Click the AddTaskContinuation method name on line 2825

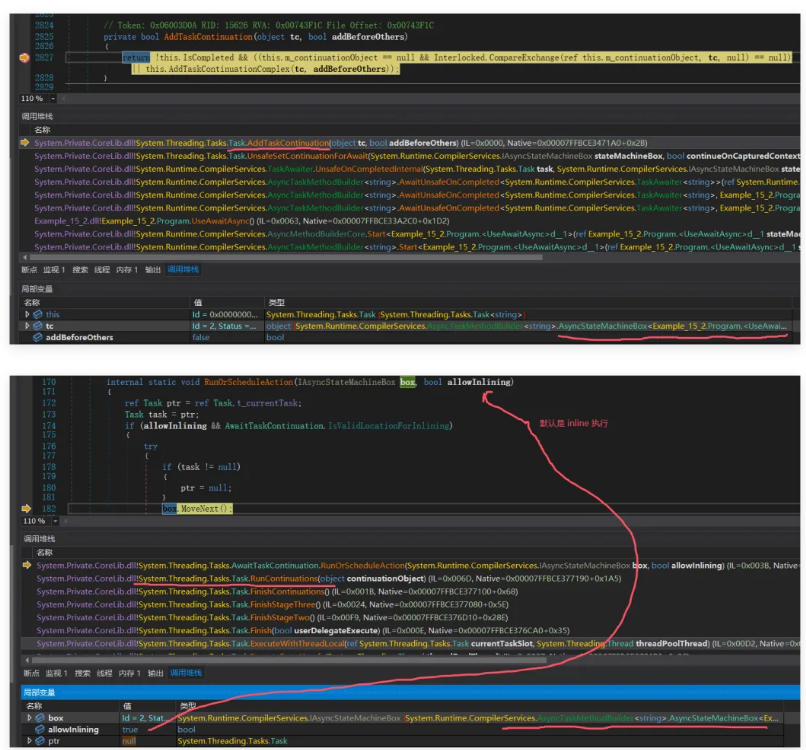click(x=208, y=36)
